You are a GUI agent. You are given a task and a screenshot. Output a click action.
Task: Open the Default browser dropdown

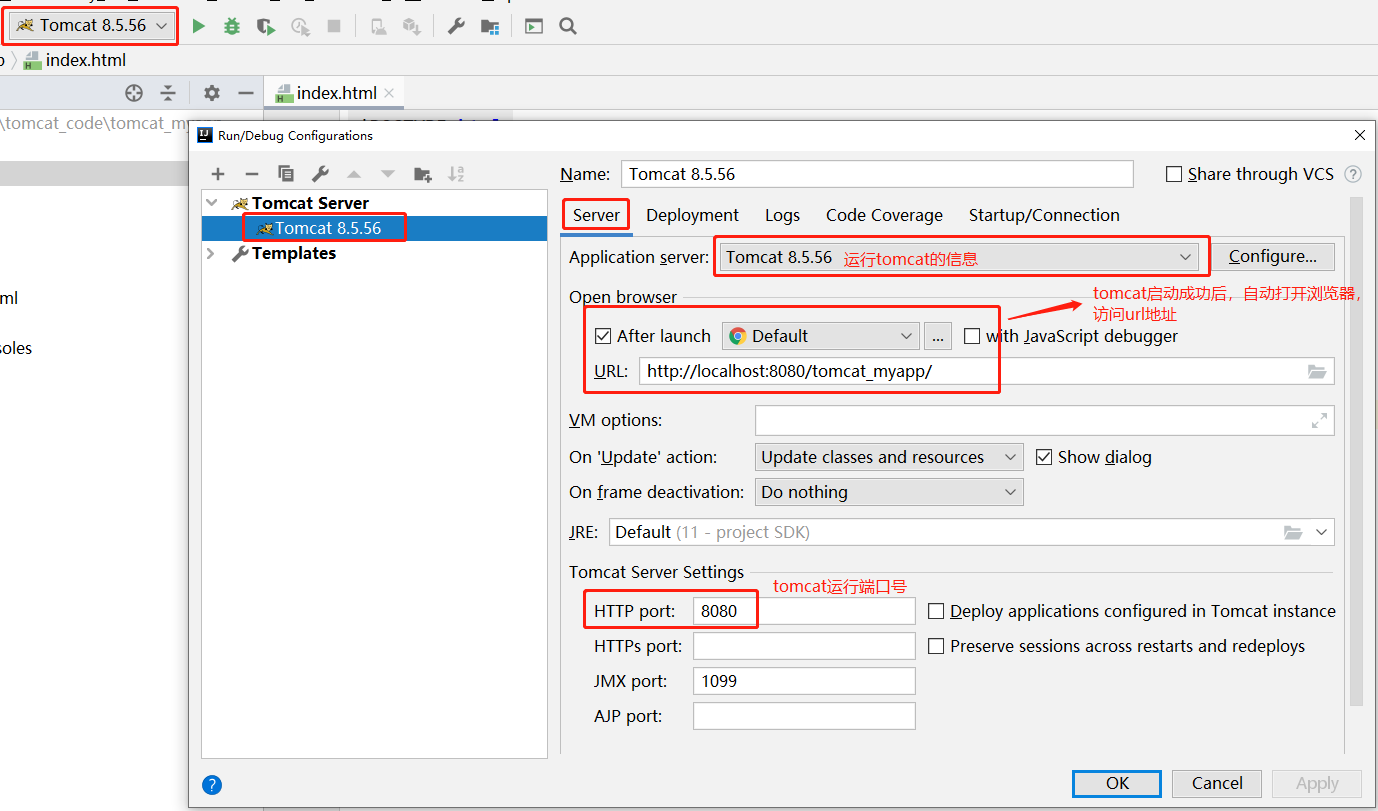[x=820, y=336]
